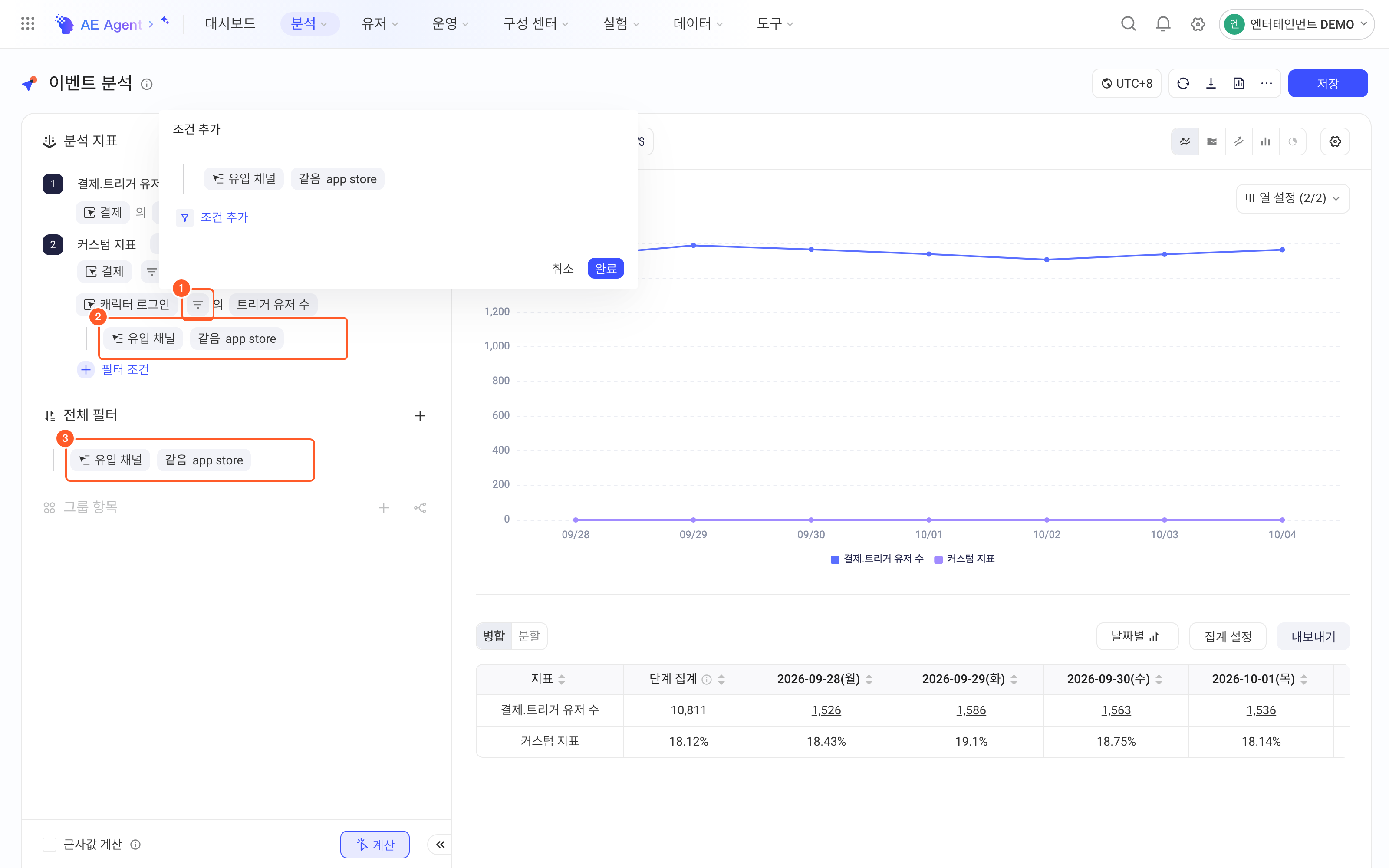Open the 운영 menu dropdown
The height and width of the screenshot is (868, 1389).
pyautogui.click(x=450, y=23)
